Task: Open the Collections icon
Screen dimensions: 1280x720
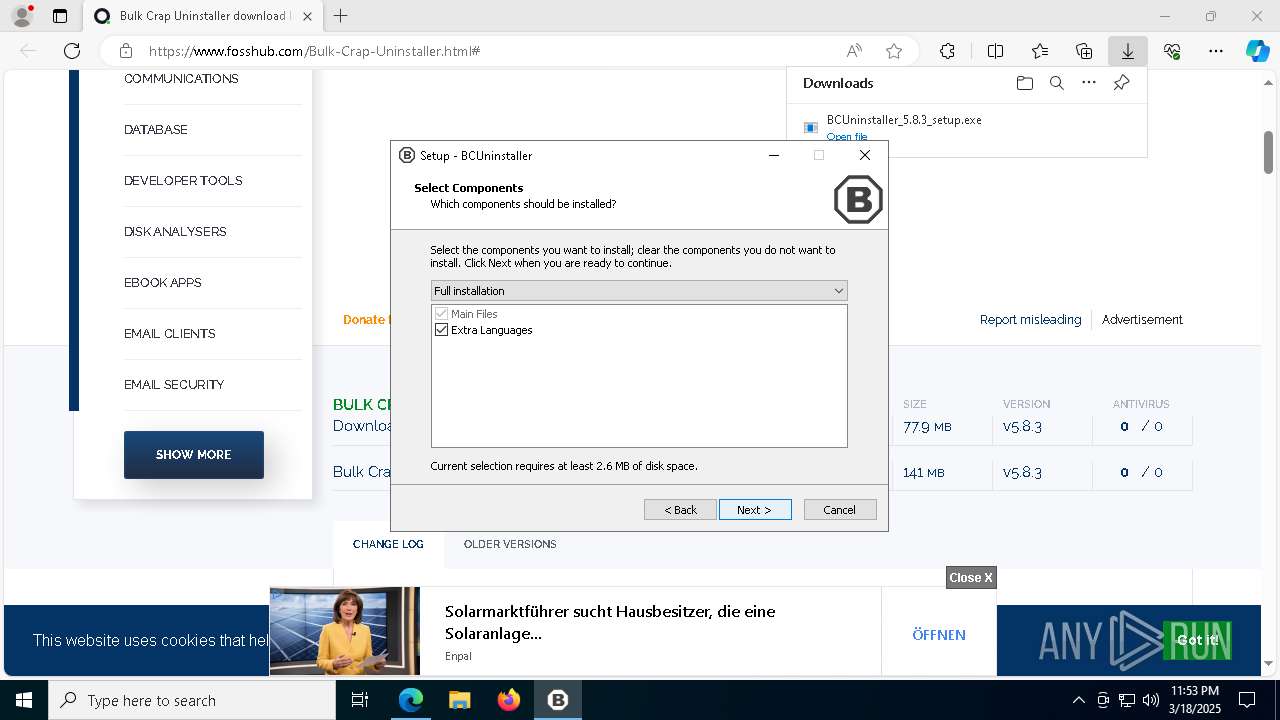Action: [x=1084, y=51]
